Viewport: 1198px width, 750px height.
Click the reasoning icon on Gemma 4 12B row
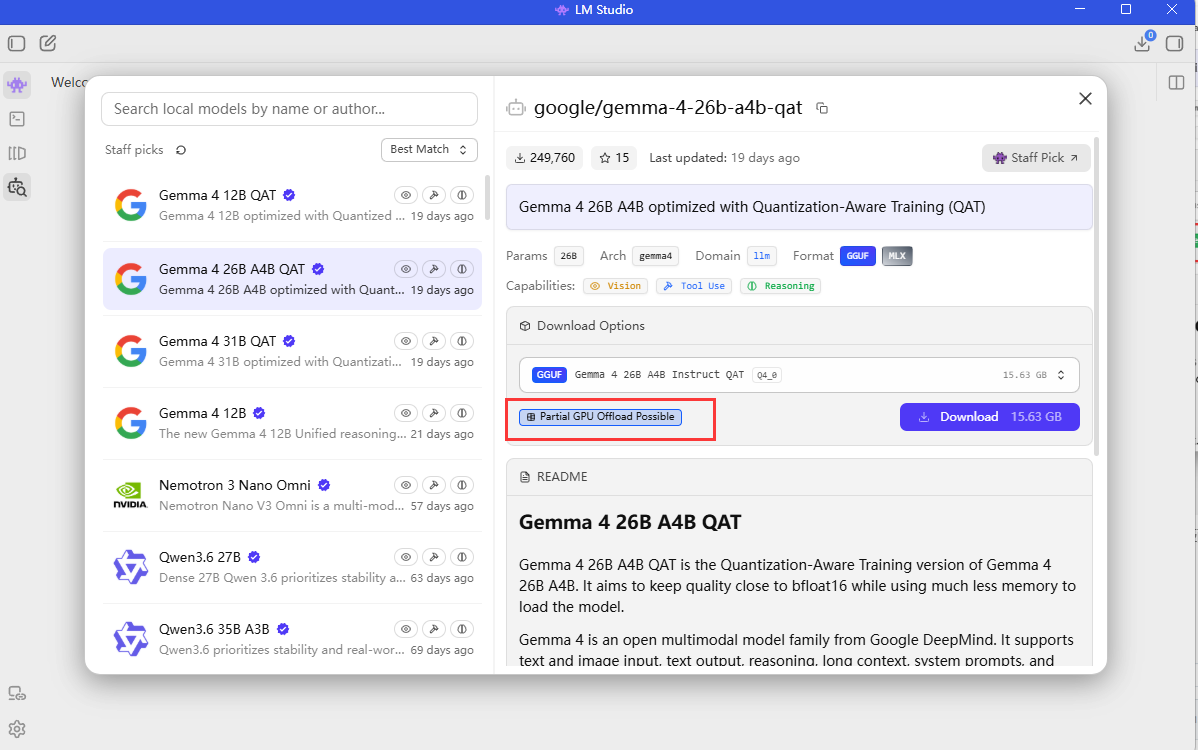[462, 412]
